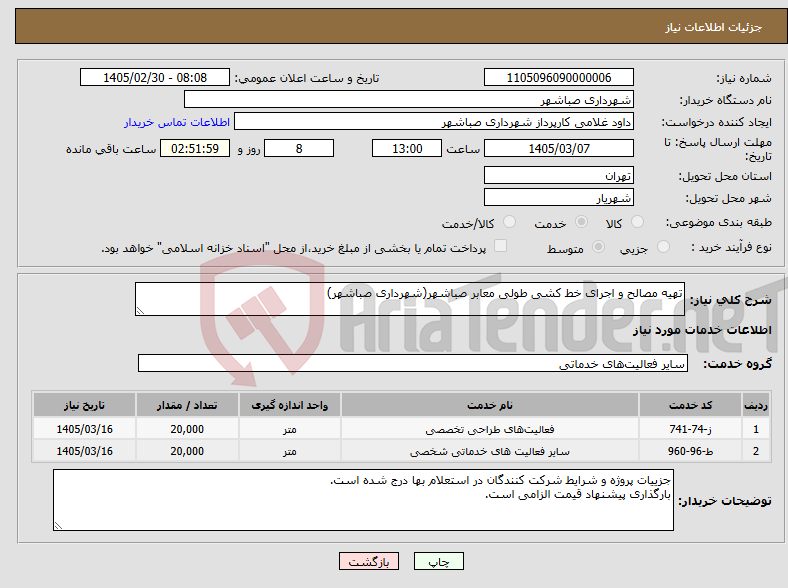This screenshot has width=788, height=588.
Task: Click the buyer notes text area
Action: [363, 500]
